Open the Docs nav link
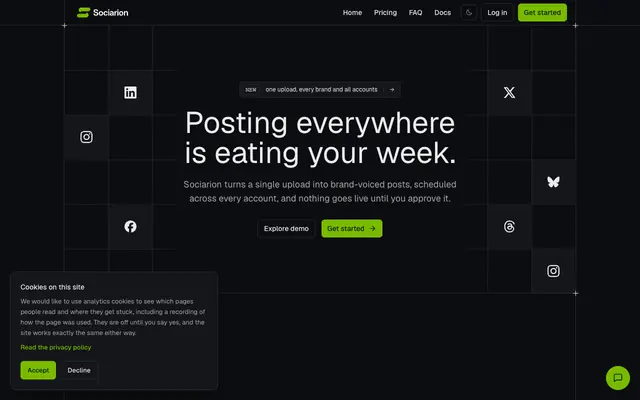 point(442,13)
